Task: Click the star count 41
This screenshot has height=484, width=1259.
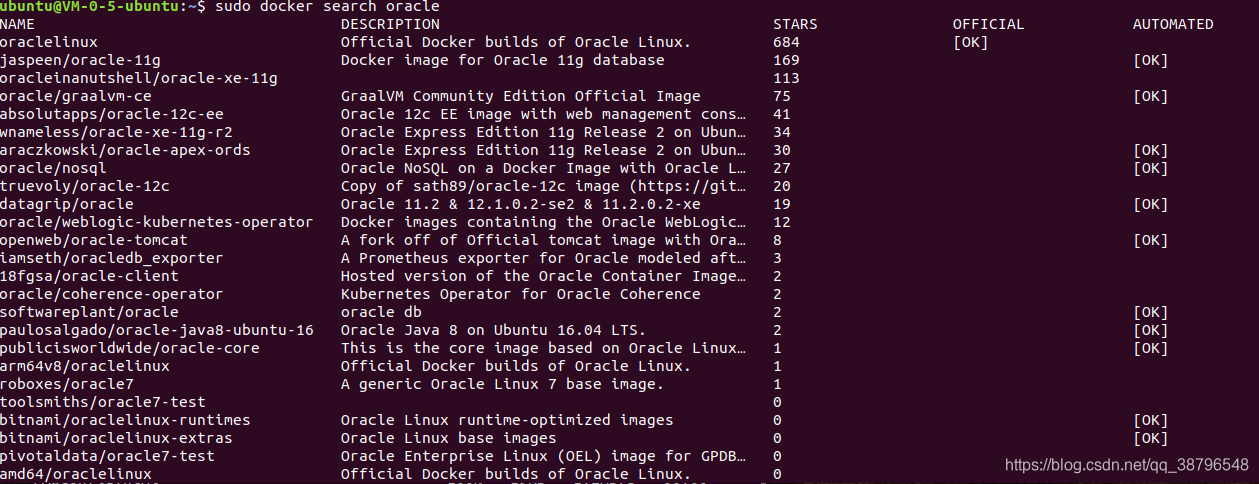Action: pos(782,114)
